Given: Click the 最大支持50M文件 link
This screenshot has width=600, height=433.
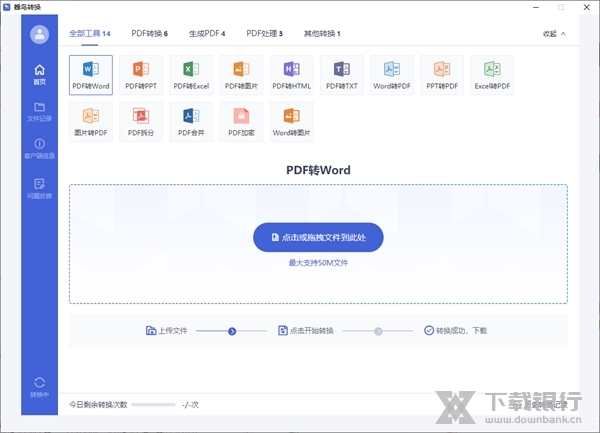Looking at the screenshot, I should point(318,262).
